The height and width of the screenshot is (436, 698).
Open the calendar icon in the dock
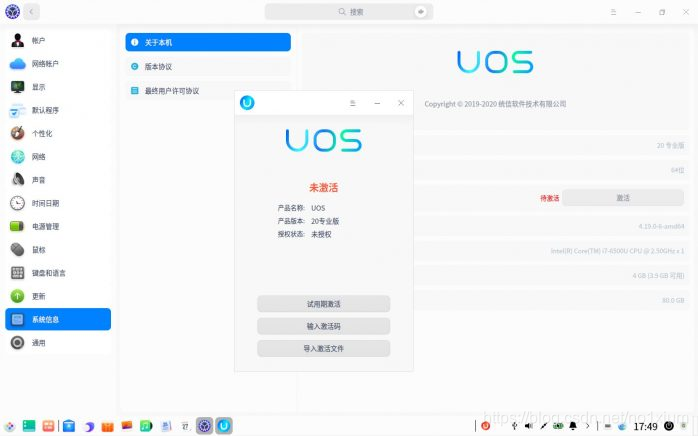[185, 426]
